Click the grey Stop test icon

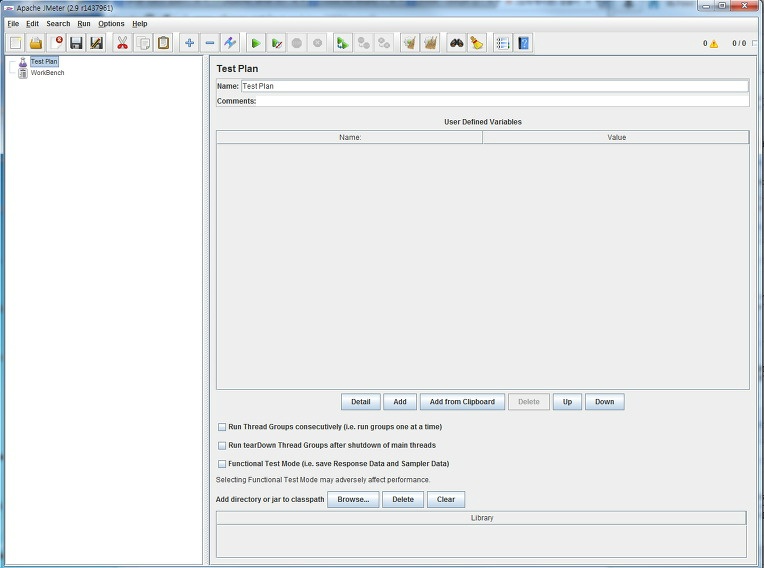(297, 43)
